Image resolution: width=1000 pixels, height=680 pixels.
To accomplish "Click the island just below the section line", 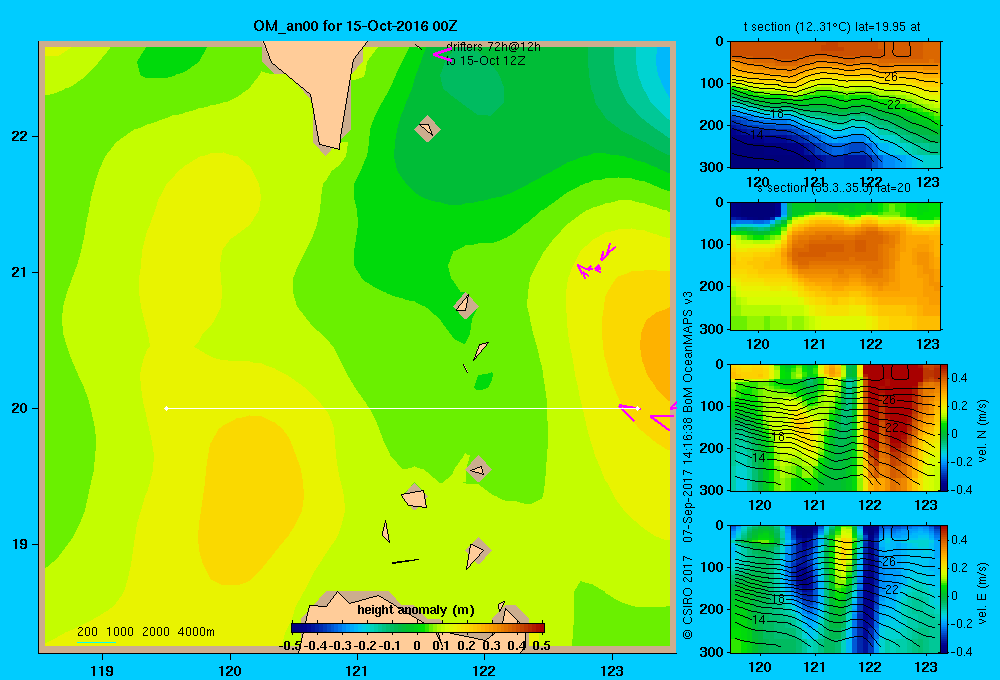I will coord(478,469).
